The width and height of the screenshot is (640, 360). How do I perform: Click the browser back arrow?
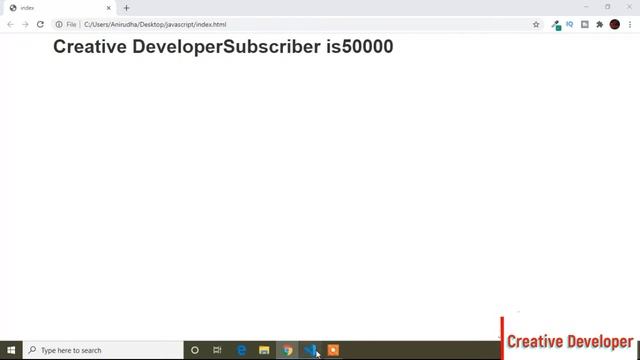[x=10, y=24]
